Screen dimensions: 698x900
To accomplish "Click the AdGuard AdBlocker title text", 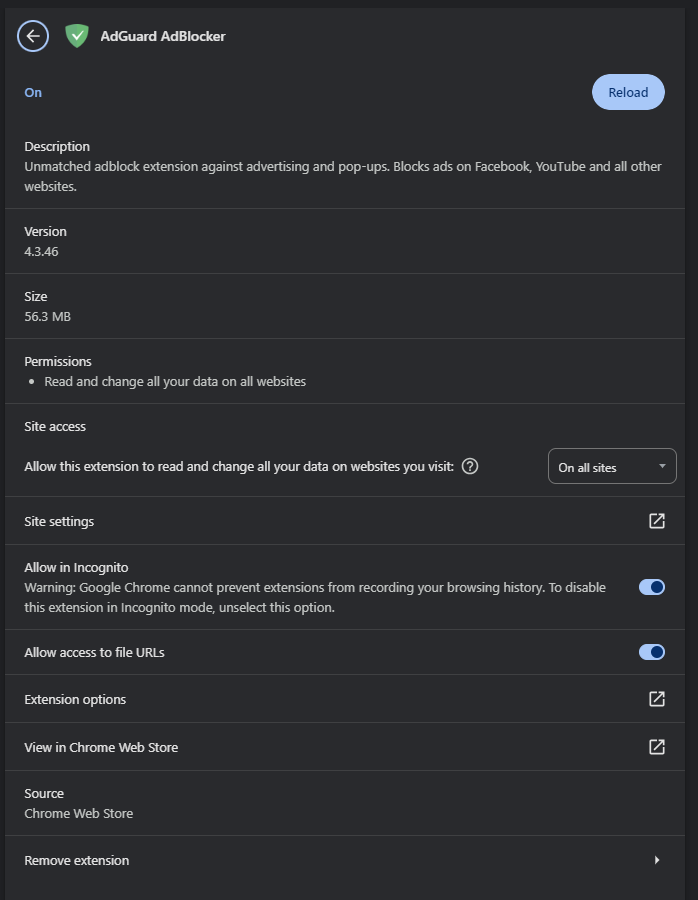I will (x=162, y=36).
